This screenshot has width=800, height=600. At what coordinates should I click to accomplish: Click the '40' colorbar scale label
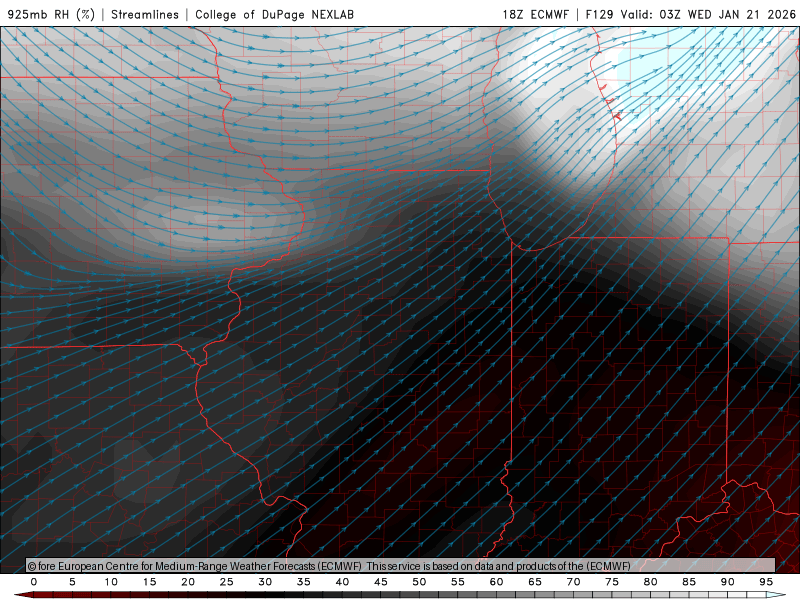[x=342, y=582]
